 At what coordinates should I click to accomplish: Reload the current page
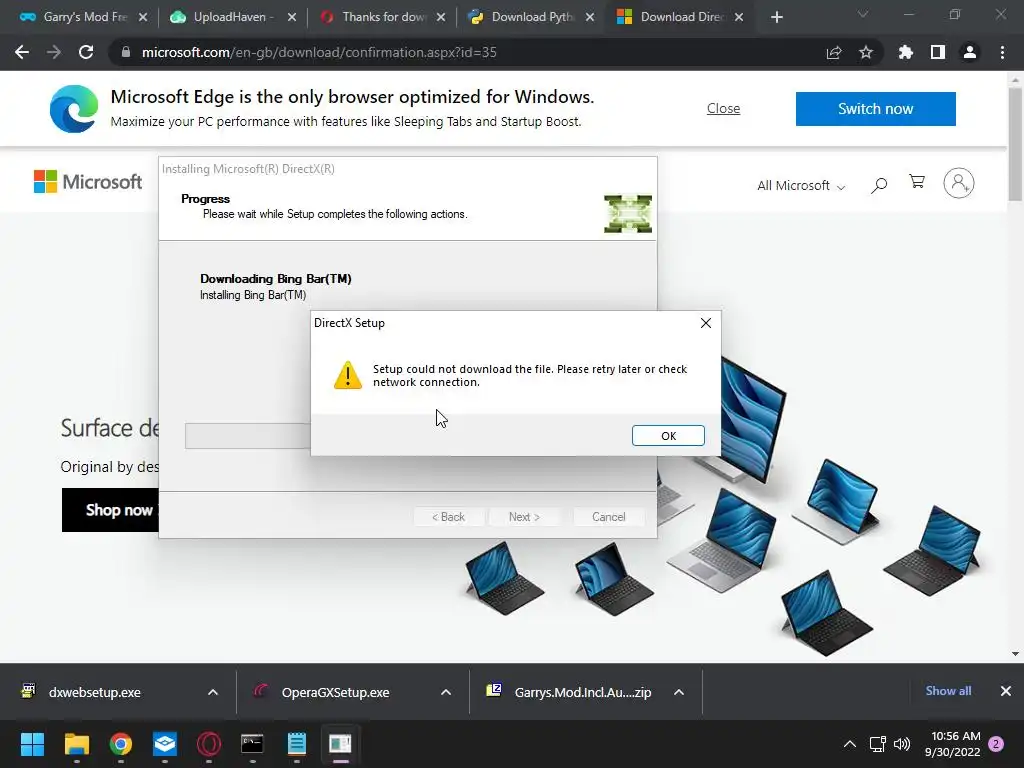pos(86,52)
